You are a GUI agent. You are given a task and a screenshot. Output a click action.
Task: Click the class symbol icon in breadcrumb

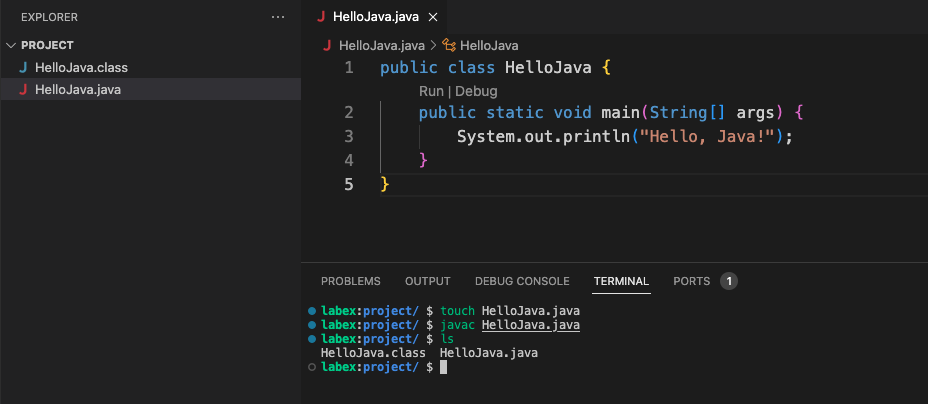450,46
